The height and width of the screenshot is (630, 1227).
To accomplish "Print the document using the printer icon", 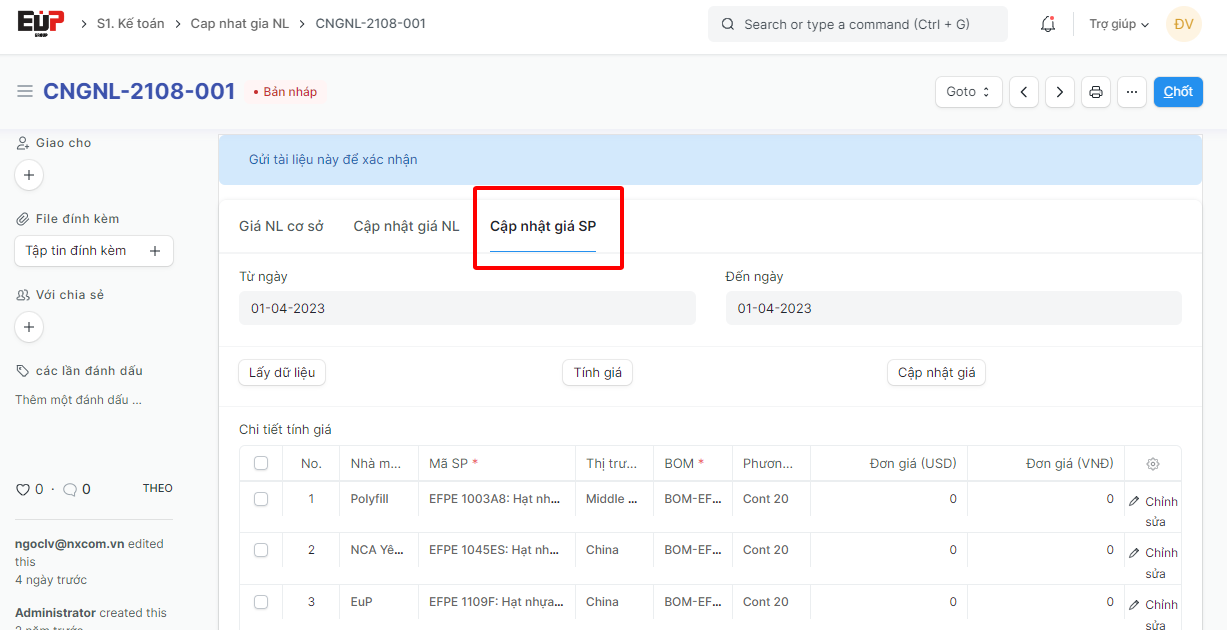I will click(x=1096, y=92).
